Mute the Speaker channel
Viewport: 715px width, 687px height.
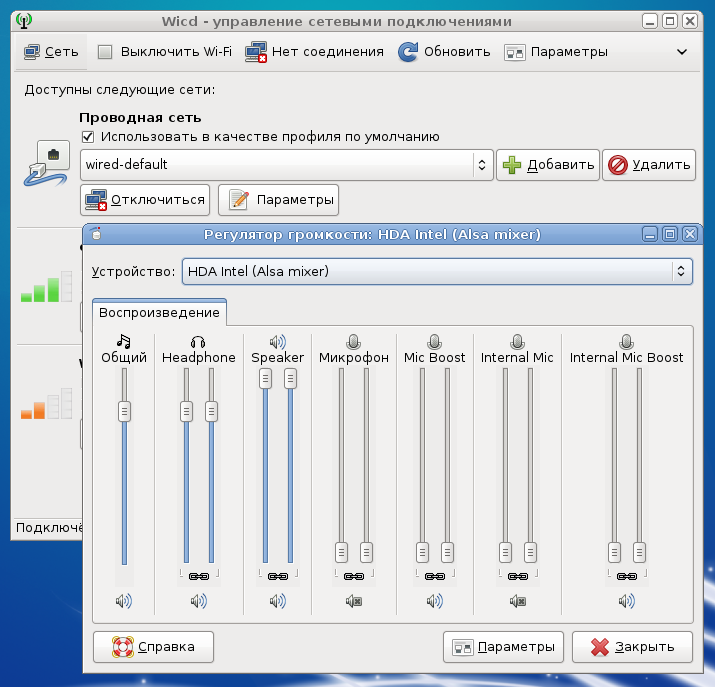click(277, 601)
